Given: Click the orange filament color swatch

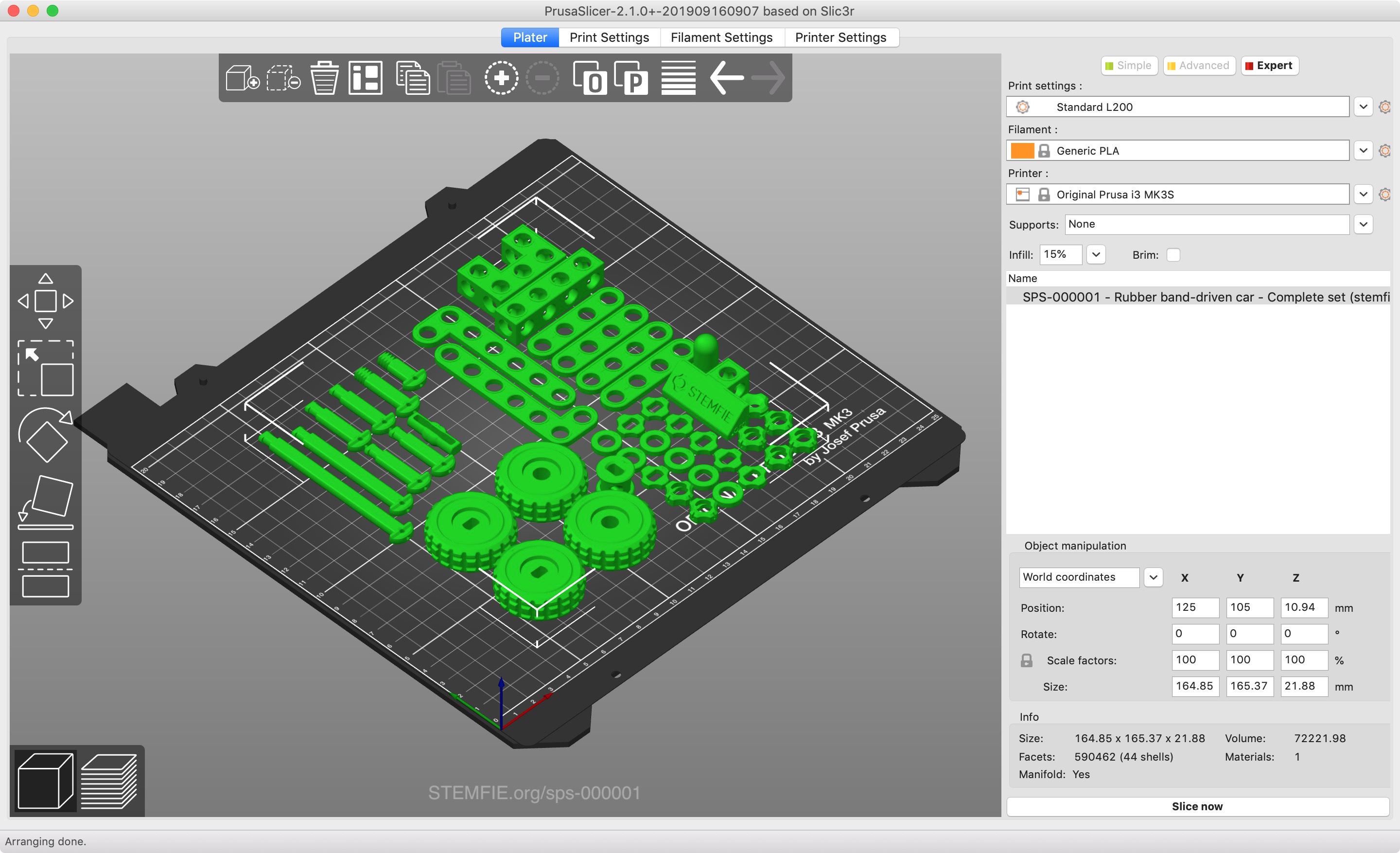Looking at the screenshot, I should click(1022, 151).
